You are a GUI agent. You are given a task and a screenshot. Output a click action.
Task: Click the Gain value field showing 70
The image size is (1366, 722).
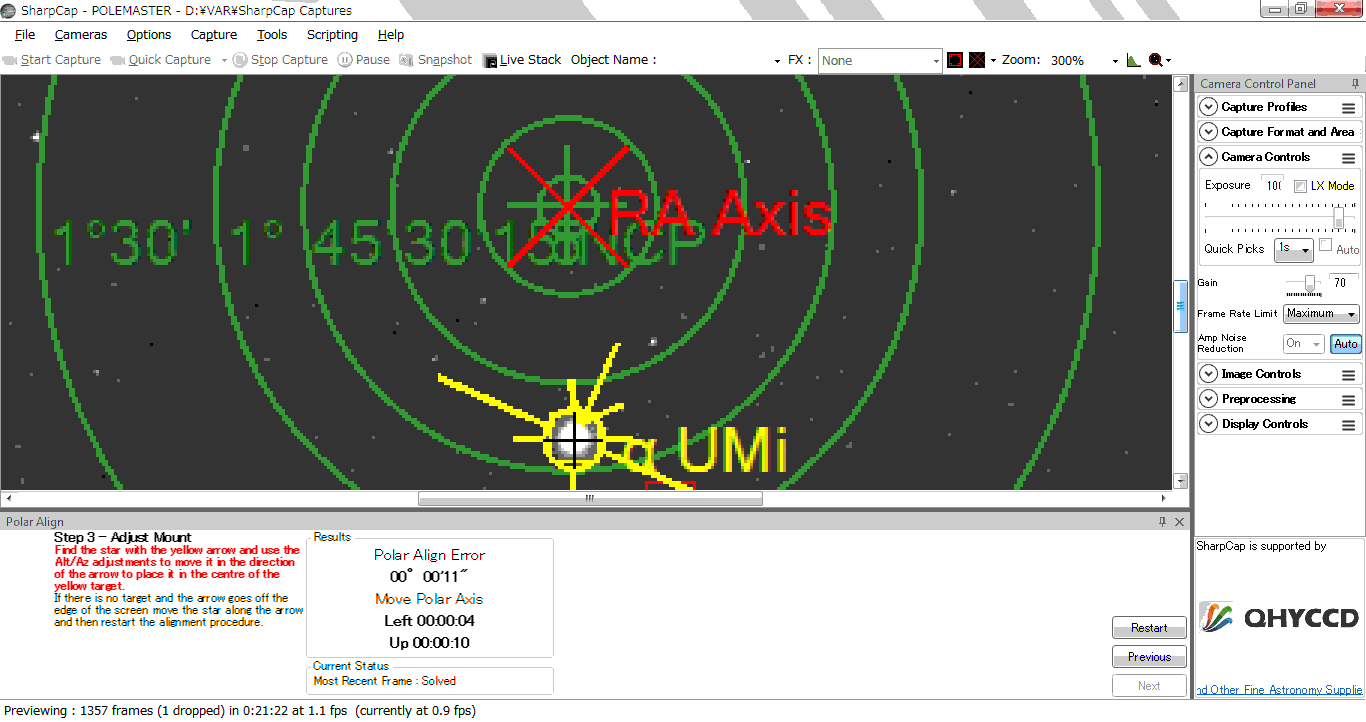coord(1343,283)
